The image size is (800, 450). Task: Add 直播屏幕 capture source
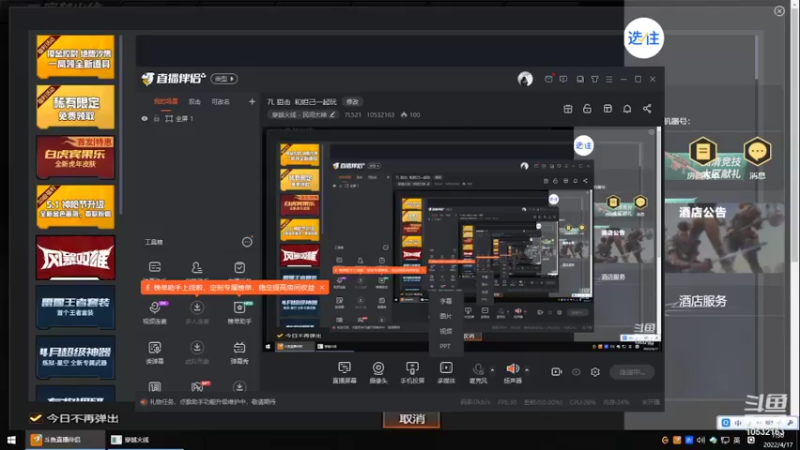tap(344, 372)
